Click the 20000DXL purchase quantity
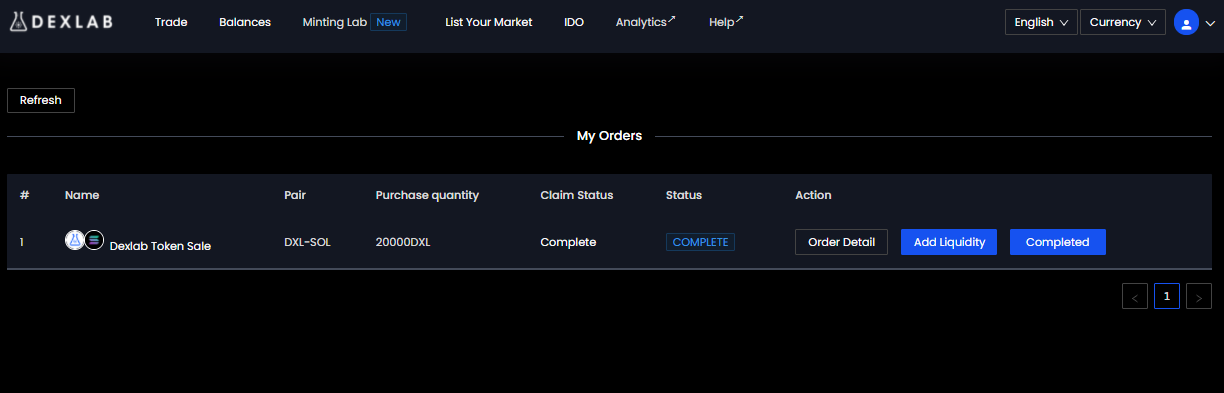Screen dimensions: 1224x393 (x=403, y=242)
